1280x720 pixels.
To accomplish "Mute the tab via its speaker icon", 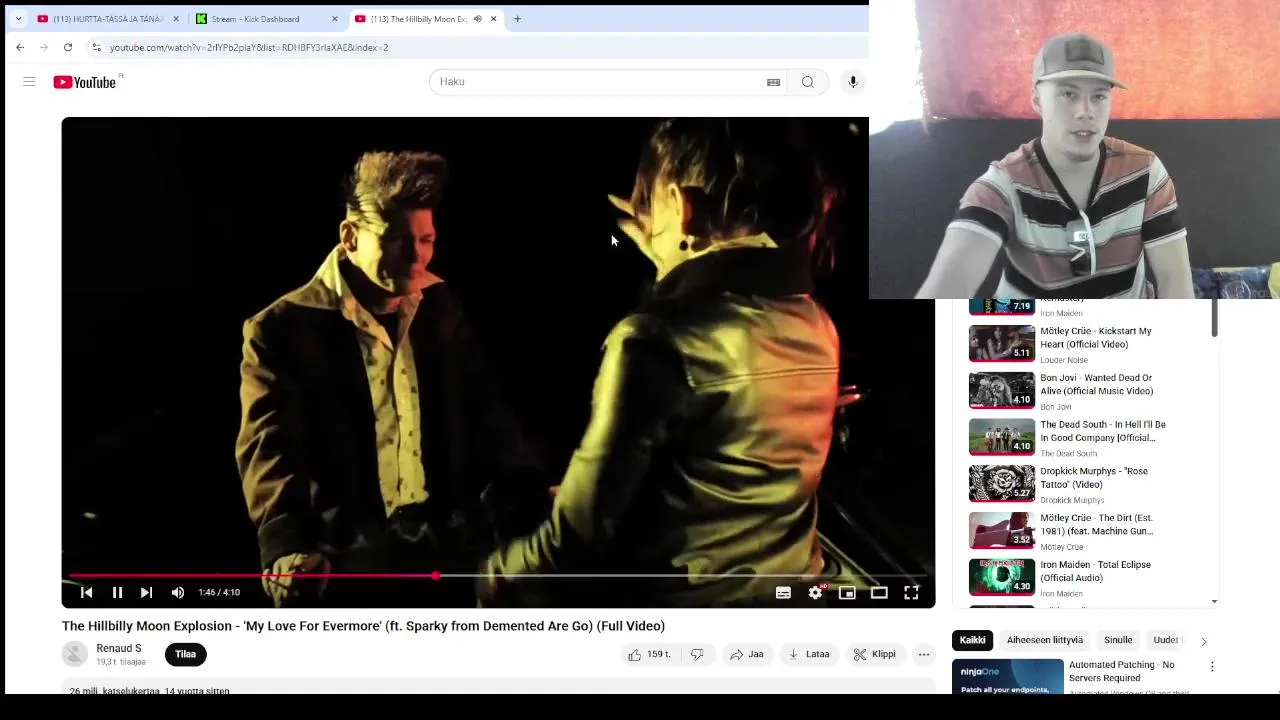I will pos(477,19).
